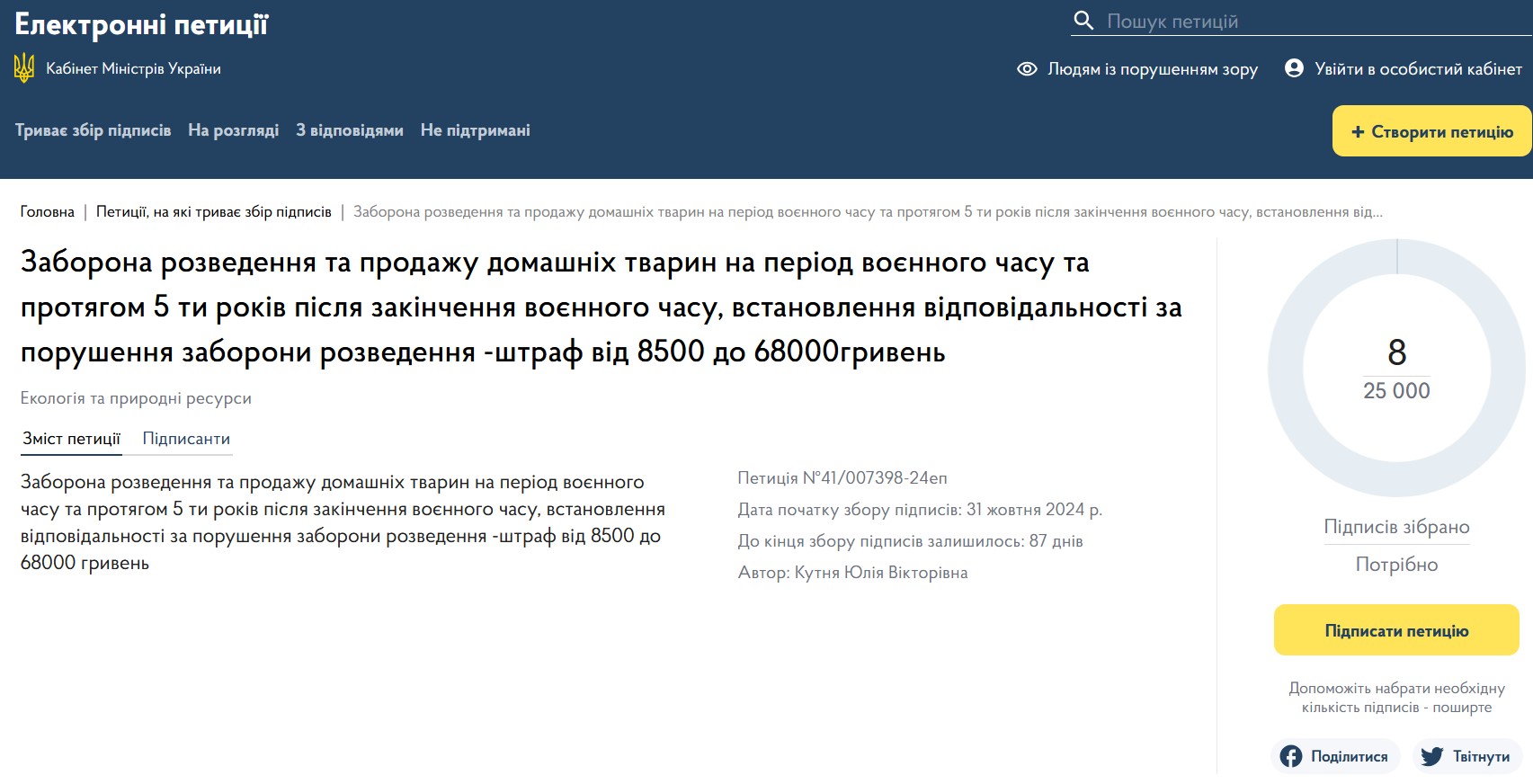Click the Facebook icon to share

click(1291, 756)
